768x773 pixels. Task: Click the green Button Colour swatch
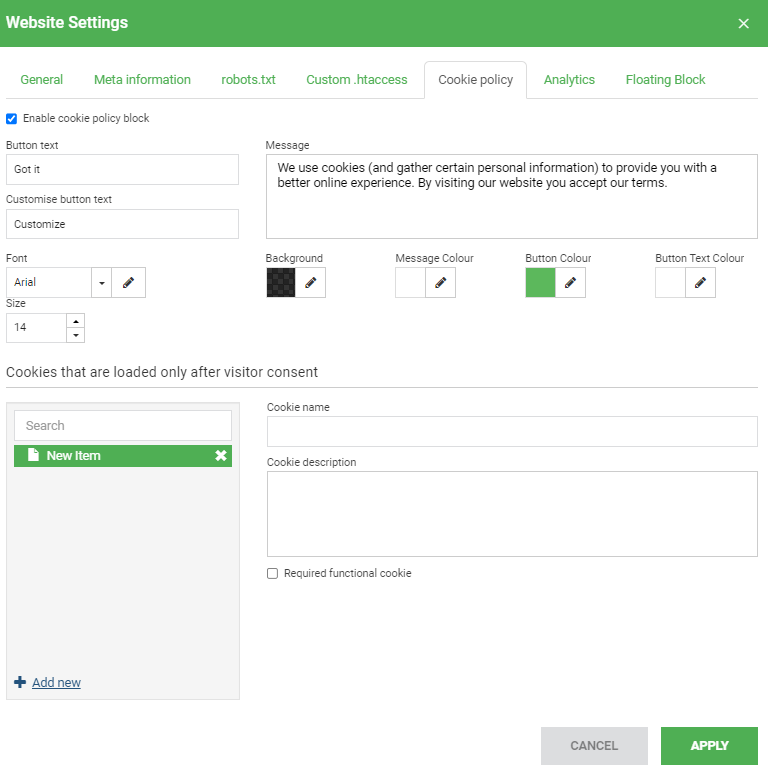pos(540,283)
